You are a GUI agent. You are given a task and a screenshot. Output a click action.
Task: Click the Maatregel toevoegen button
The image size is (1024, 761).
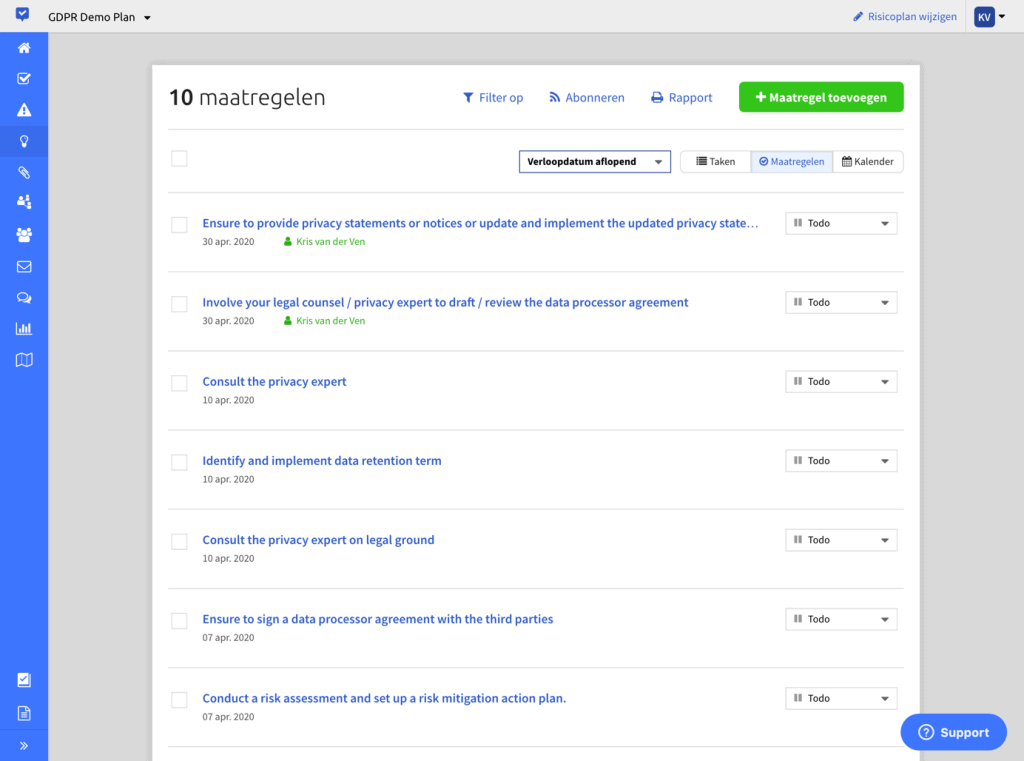click(821, 97)
